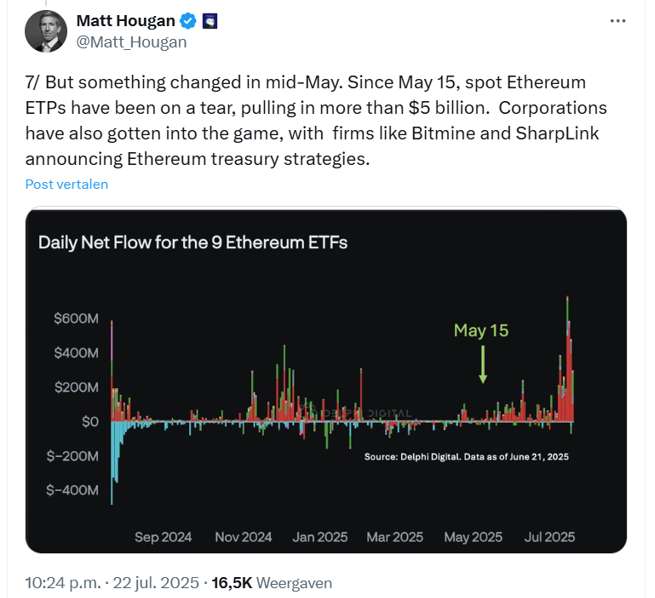The height and width of the screenshot is (598, 655).
Task: Click the 'Sep 2024' axis label
Action: [x=163, y=537]
